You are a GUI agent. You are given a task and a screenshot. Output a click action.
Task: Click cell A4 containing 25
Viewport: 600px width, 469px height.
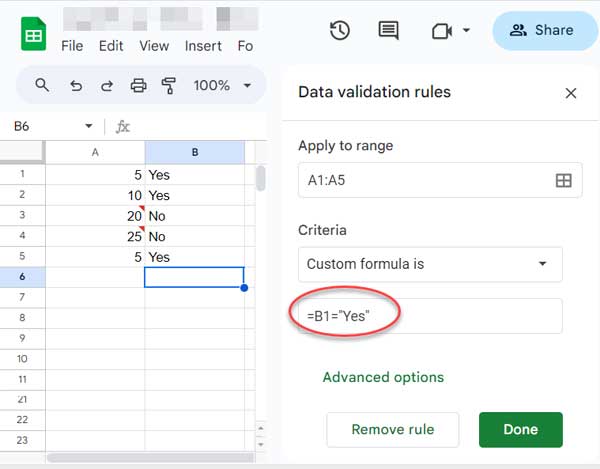point(95,236)
